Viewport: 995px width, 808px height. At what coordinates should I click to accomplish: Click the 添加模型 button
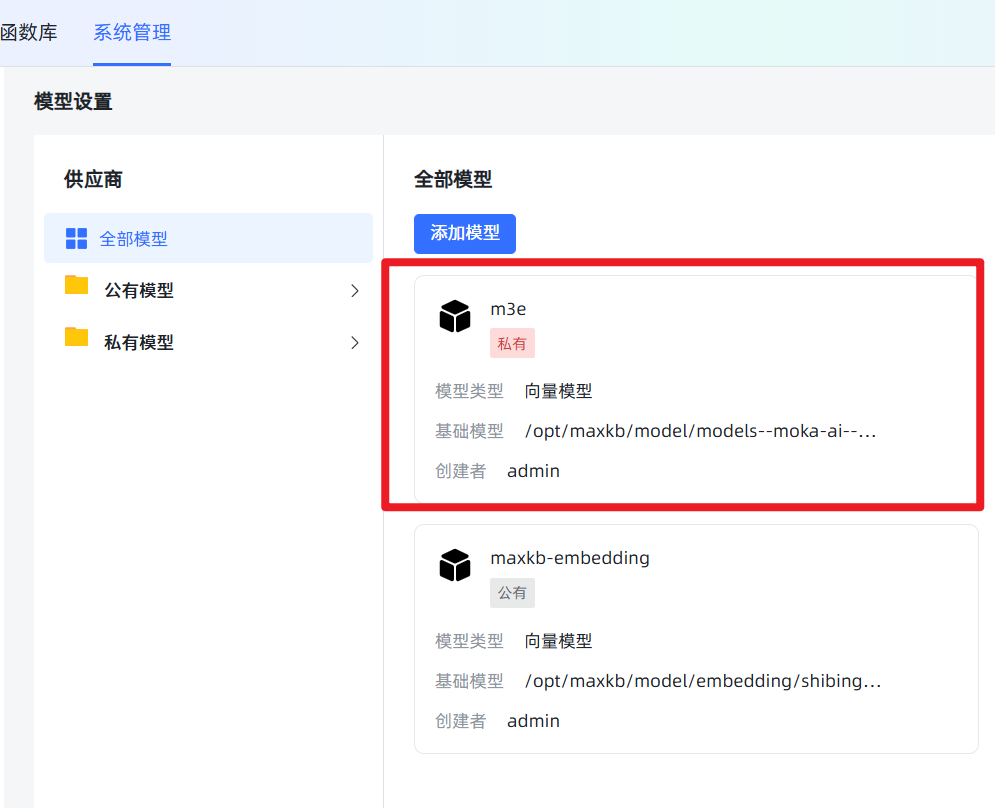(x=465, y=234)
